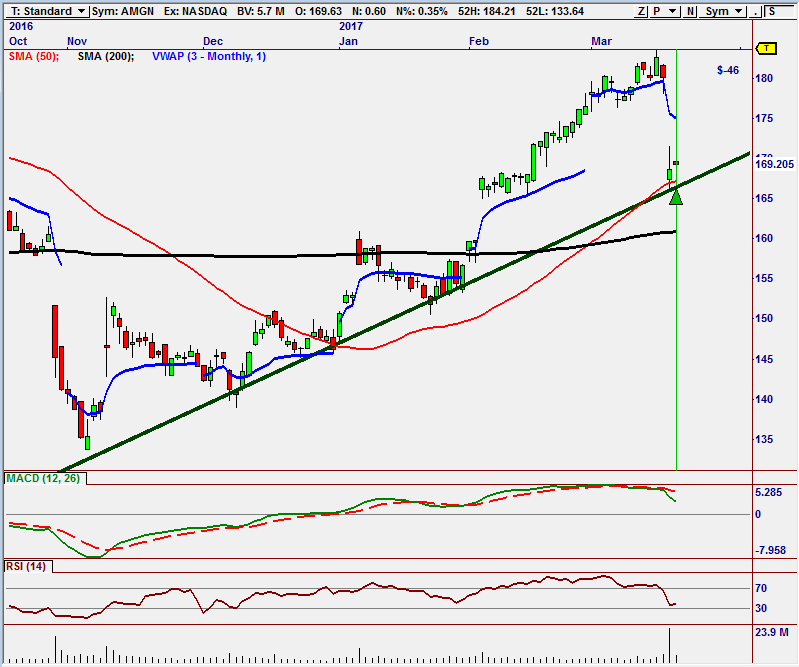Click the dot button next to Sym
This screenshot has width=799, height=667.
point(755,11)
